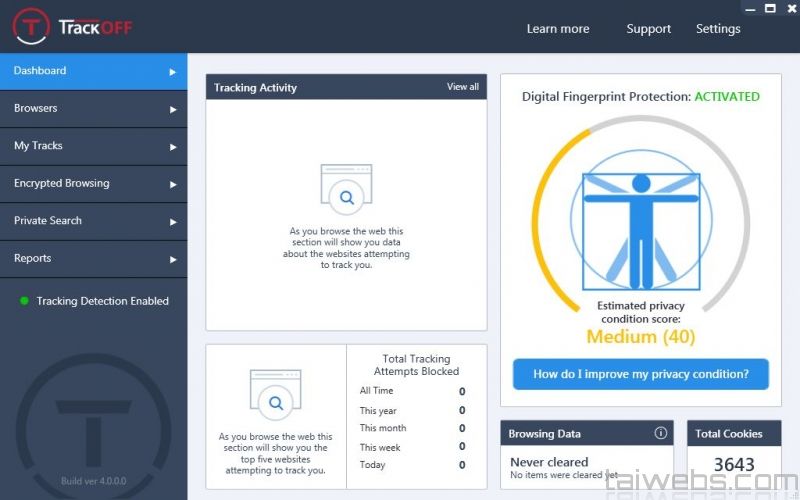Screen dimensions: 800x500
Task: Open the Private Search menu item
Action: pyautogui.click(x=48, y=221)
